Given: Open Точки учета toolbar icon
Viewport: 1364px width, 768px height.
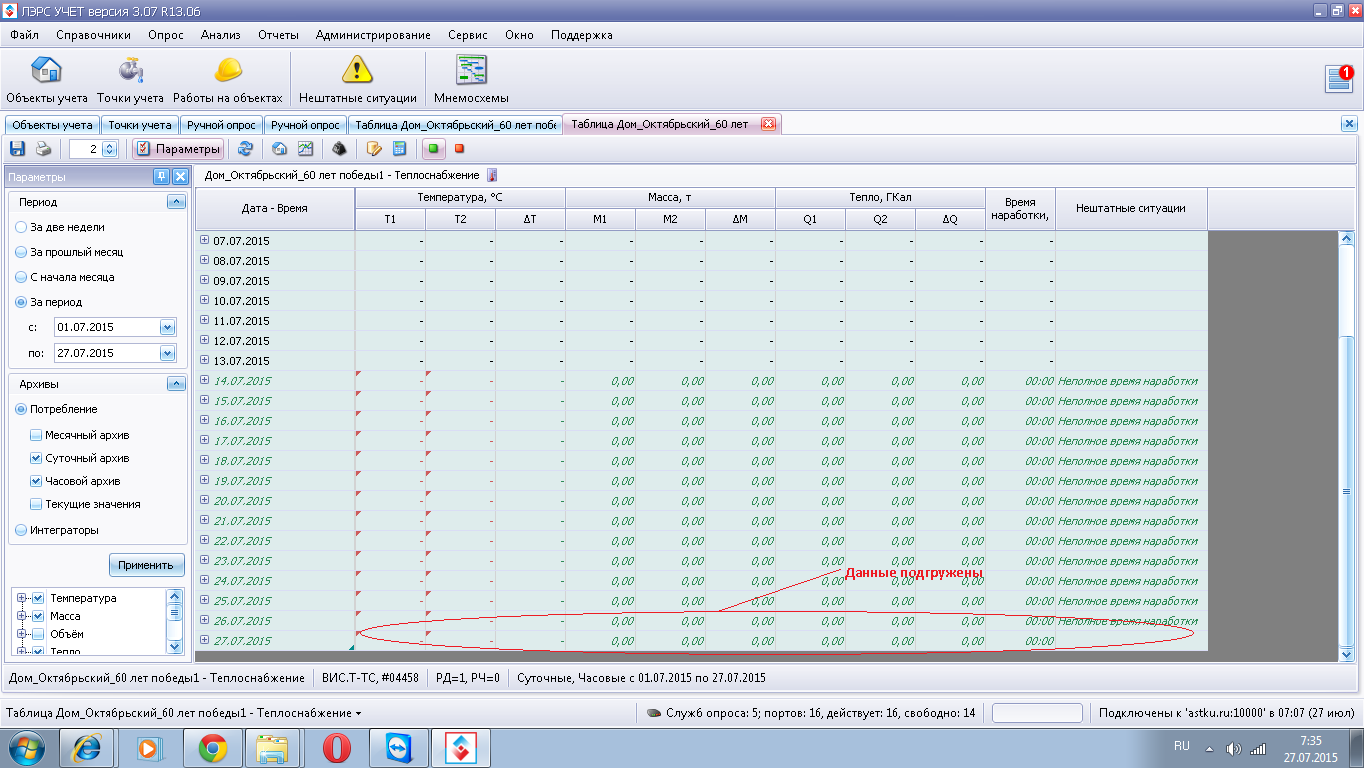Looking at the screenshot, I should tap(130, 80).
